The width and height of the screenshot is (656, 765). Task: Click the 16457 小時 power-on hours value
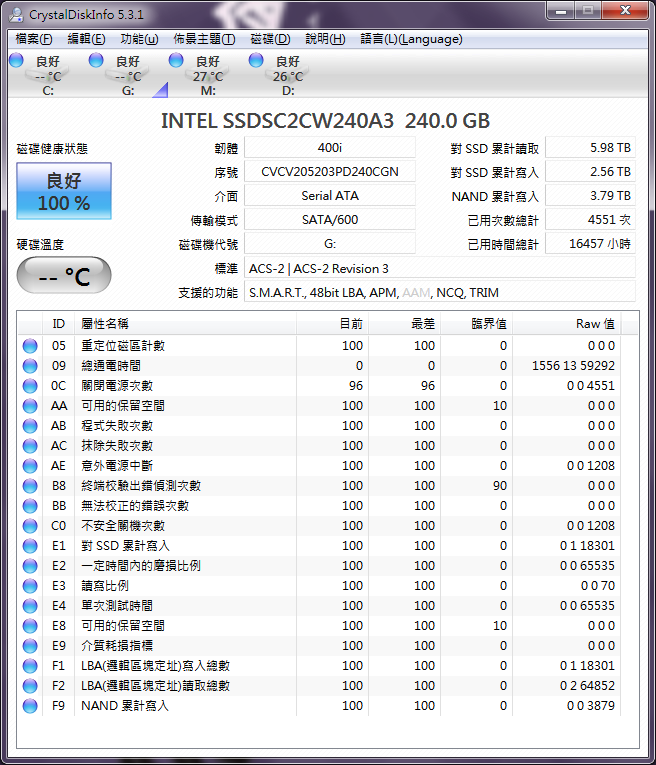pos(590,243)
